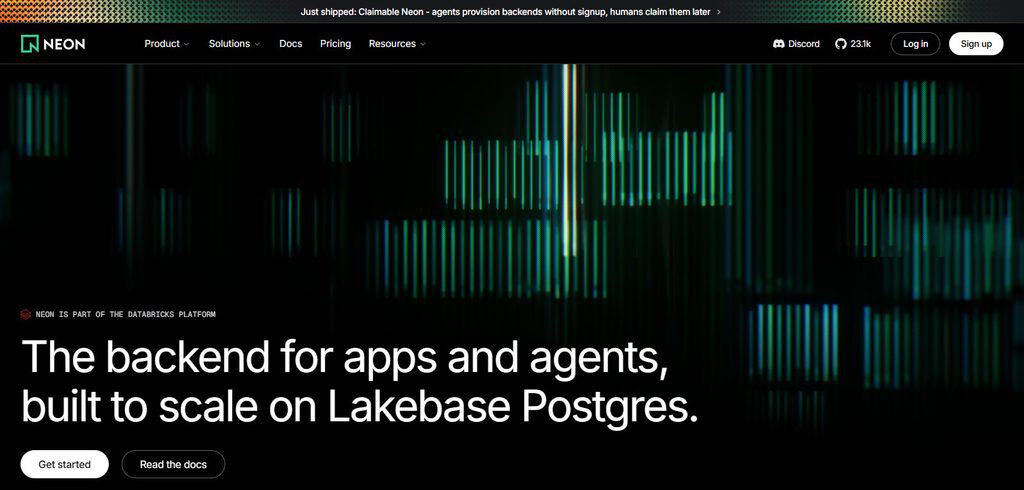Click the Log in button
1024x490 pixels.
[x=916, y=44]
